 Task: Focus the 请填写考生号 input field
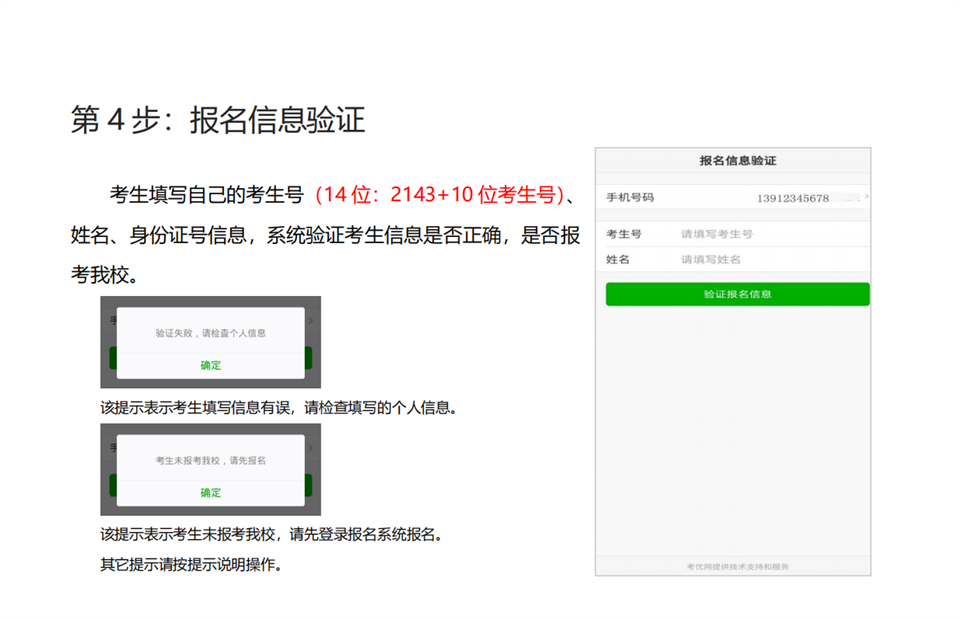pyautogui.click(x=770, y=234)
